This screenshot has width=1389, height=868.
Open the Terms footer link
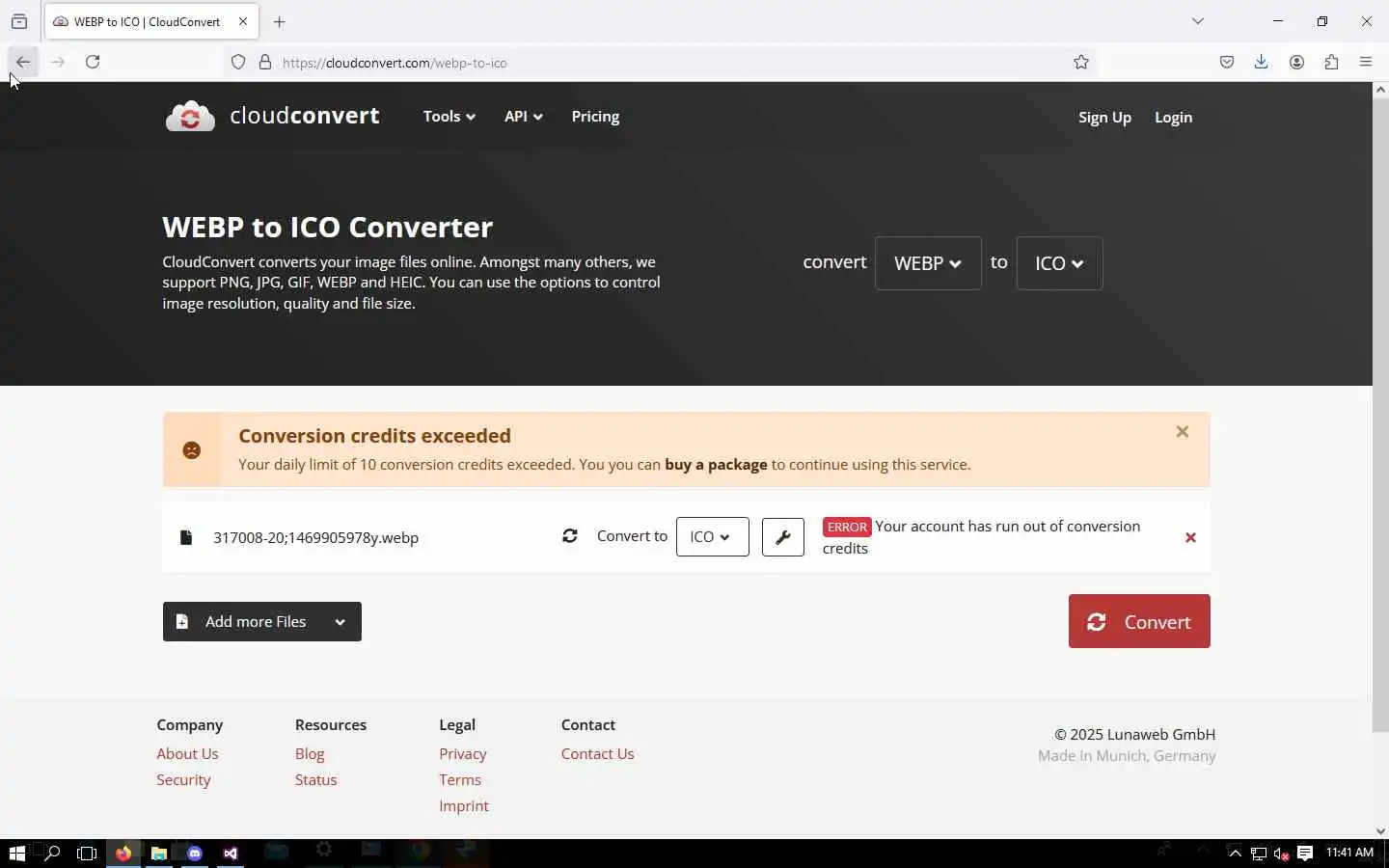460,779
